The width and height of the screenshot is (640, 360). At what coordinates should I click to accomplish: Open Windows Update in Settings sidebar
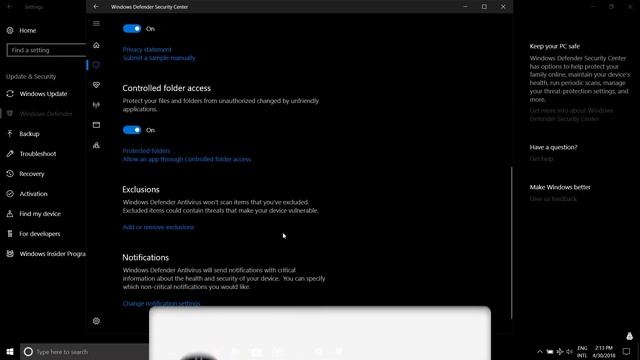tap(43, 94)
